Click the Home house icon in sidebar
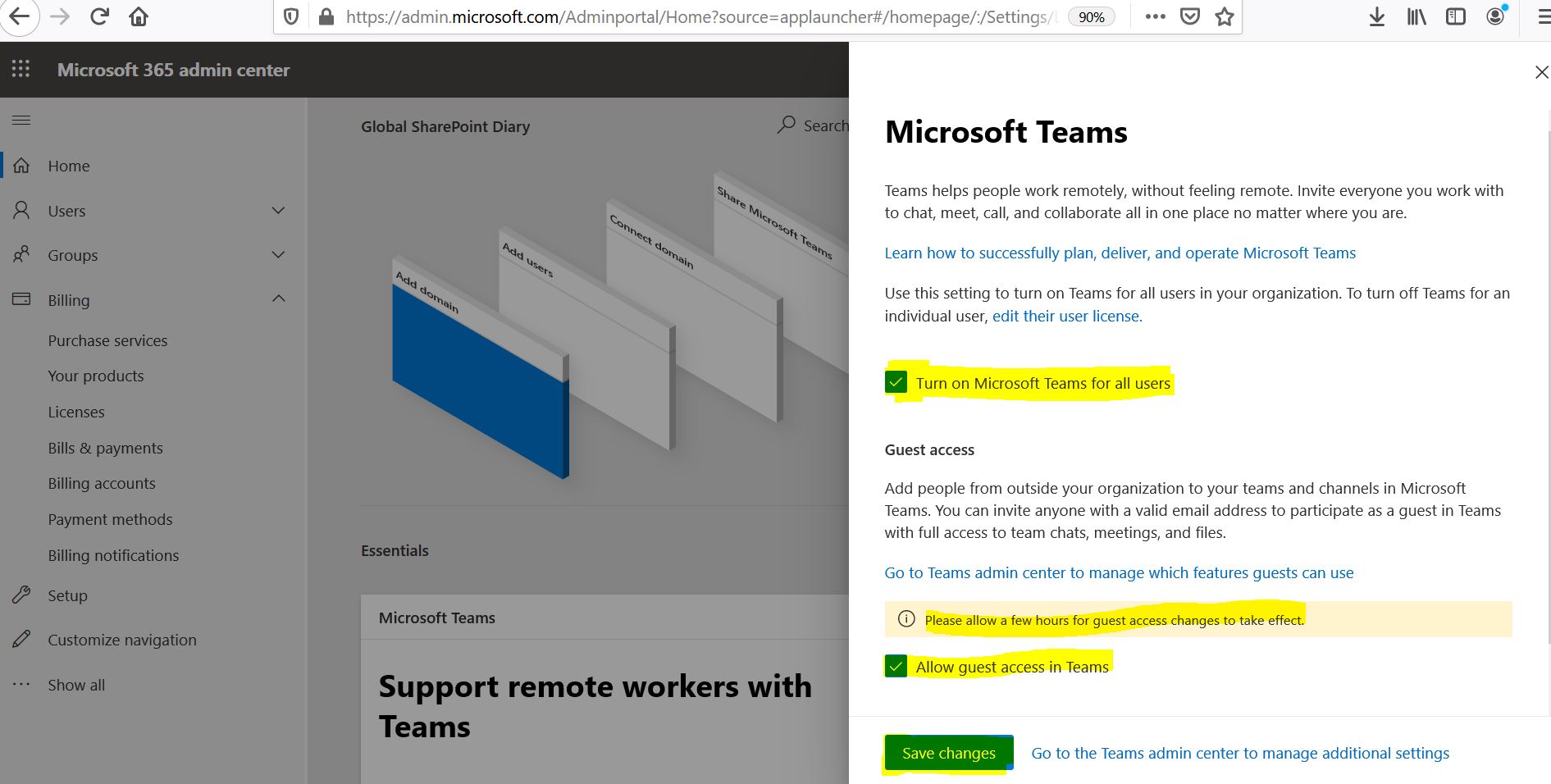 point(21,166)
